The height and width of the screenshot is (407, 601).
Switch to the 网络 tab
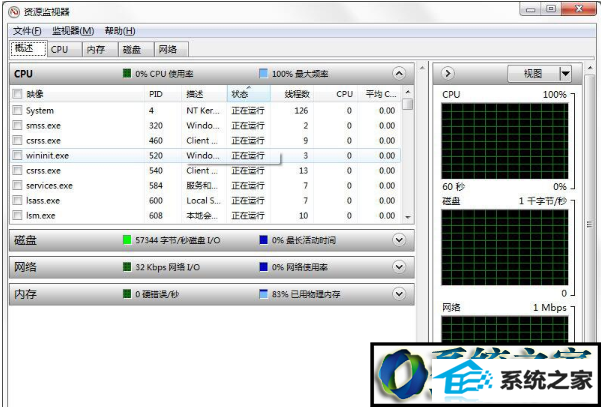coord(171,49)
